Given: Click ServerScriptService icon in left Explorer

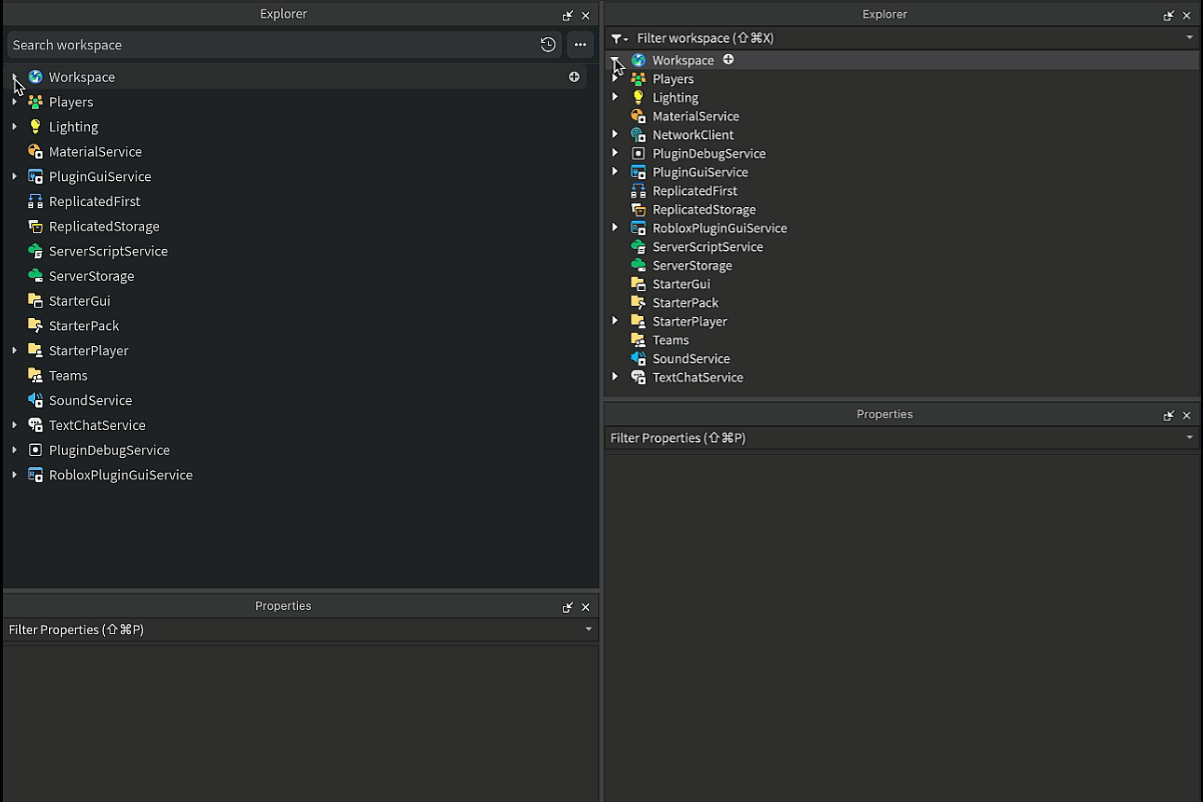Looking at the screenshot, I should click(x=35, y=251).
